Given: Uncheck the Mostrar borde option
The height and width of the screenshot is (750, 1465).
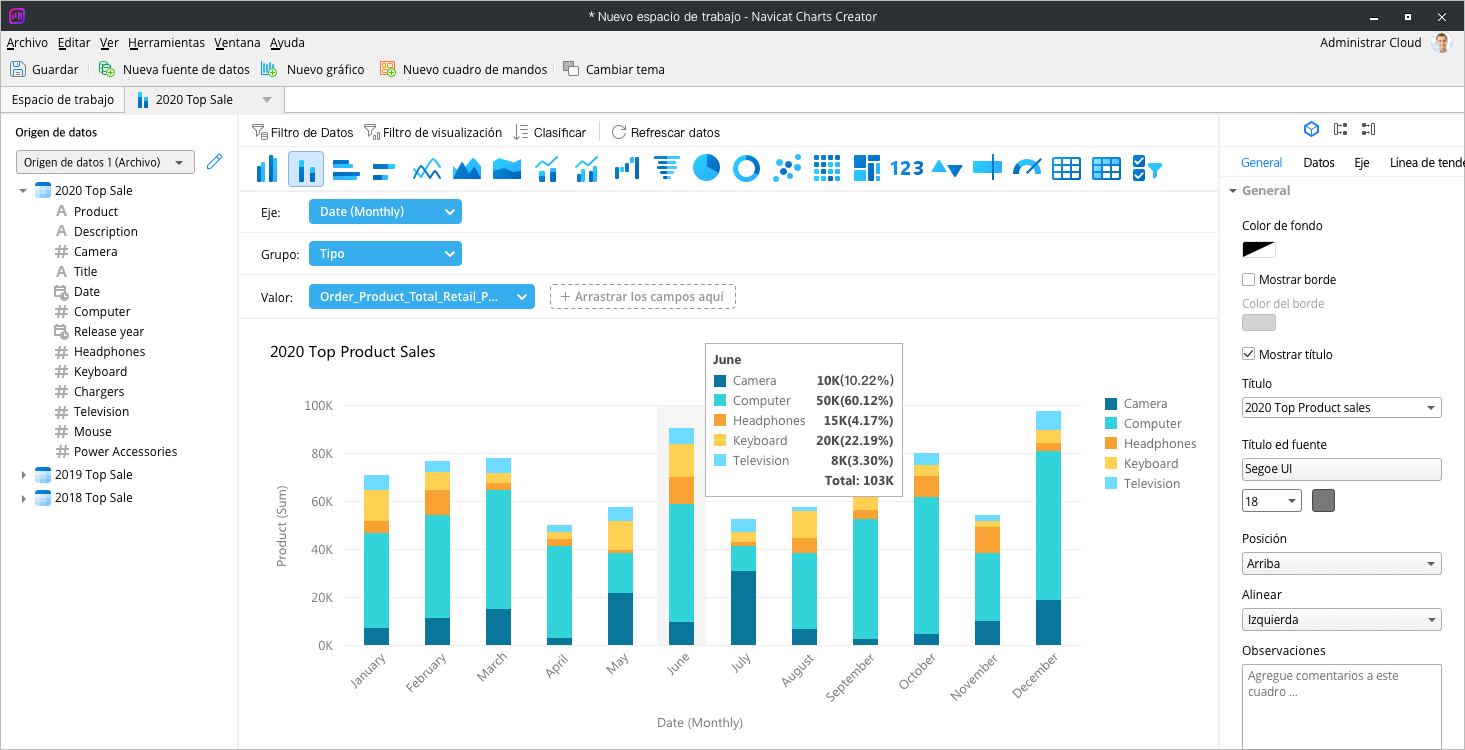Looking at the screenshot, I should point(1247,280).
